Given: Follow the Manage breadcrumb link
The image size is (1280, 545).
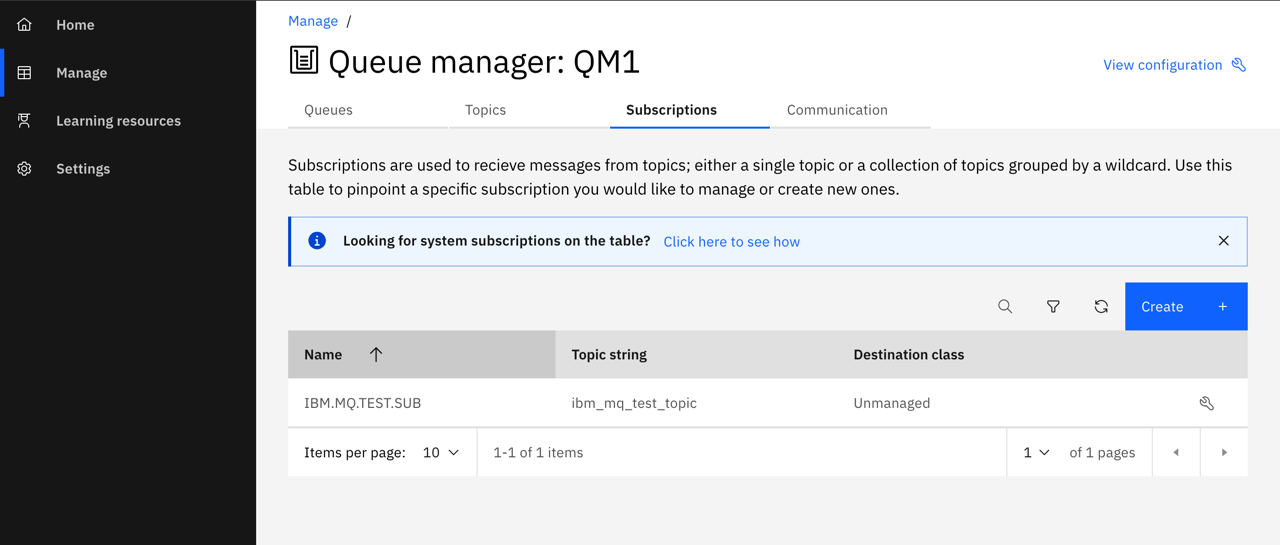Looking at the screenshot, I should (313, 21).
